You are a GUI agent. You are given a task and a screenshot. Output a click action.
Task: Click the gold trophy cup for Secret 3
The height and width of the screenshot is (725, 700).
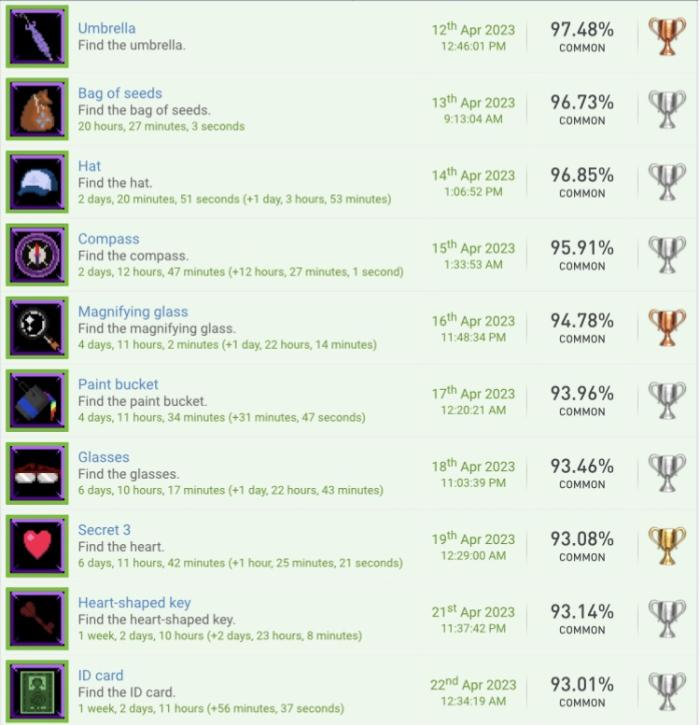(x=666, y=545)
